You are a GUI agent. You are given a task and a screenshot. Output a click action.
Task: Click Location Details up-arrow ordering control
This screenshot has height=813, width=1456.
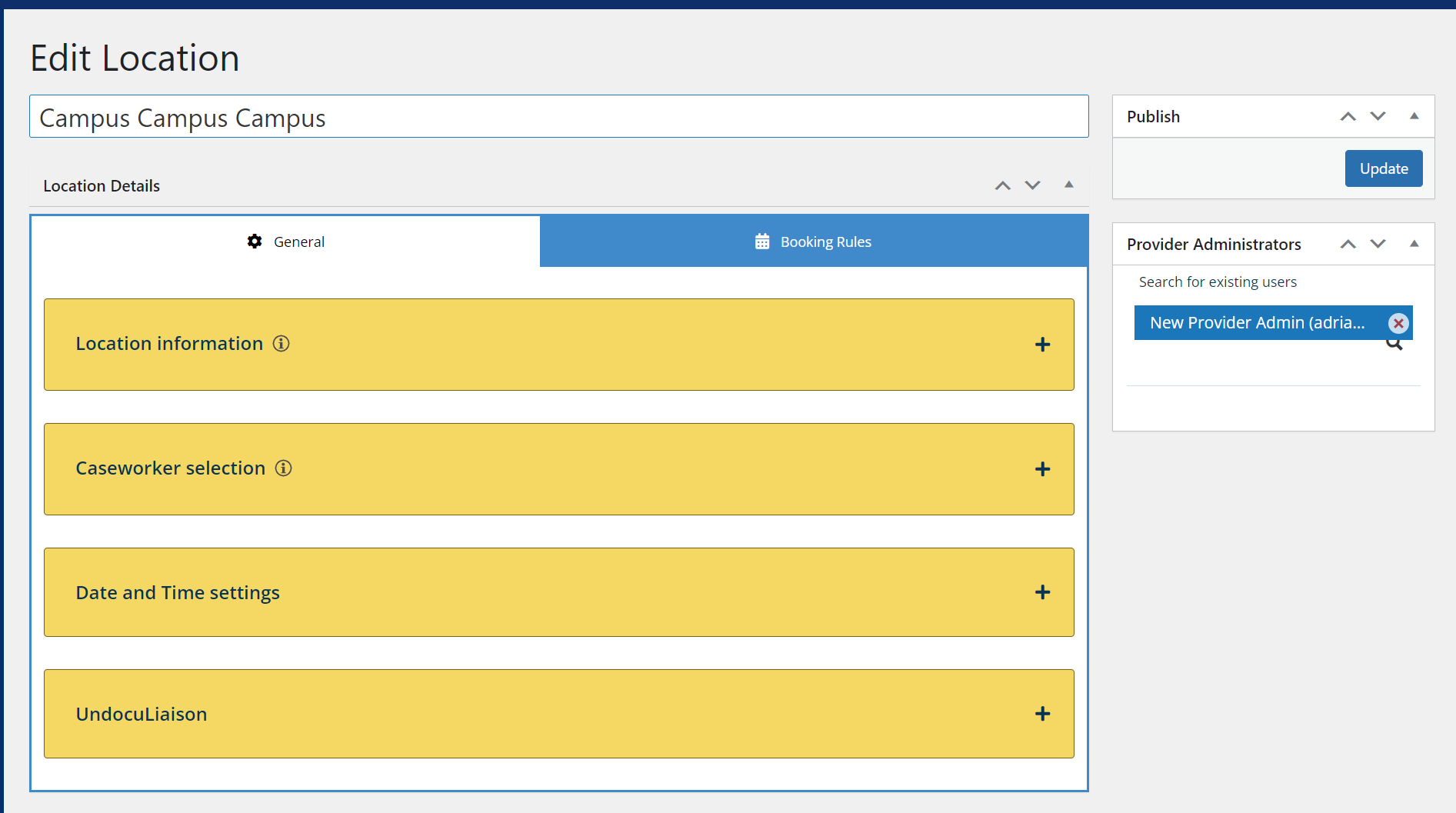pyautogui.click(x=1002, y=185)
